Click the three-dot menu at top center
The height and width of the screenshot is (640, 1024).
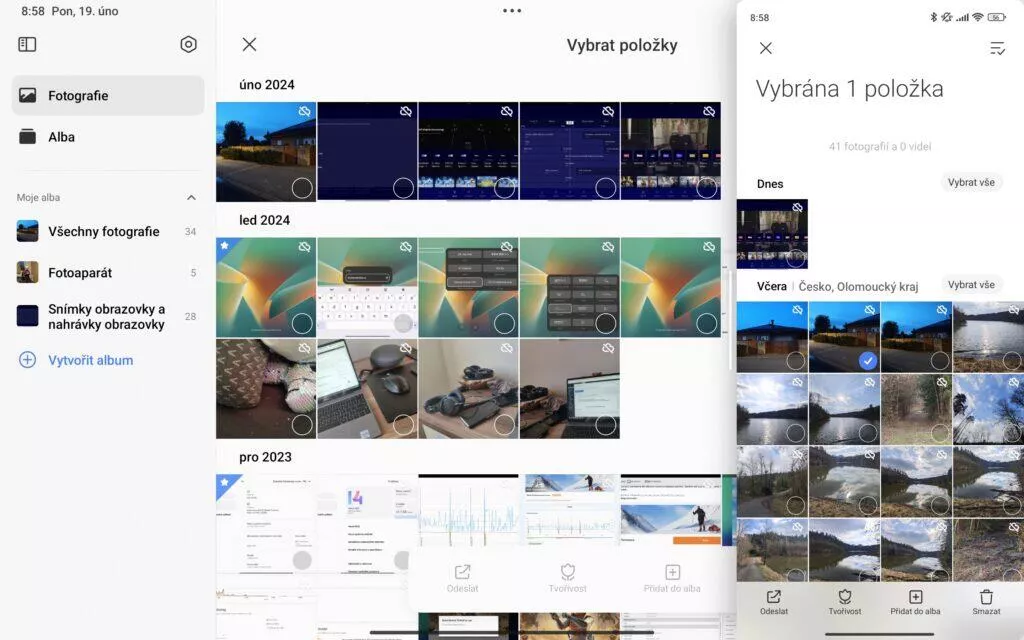[x=512, y=10]
